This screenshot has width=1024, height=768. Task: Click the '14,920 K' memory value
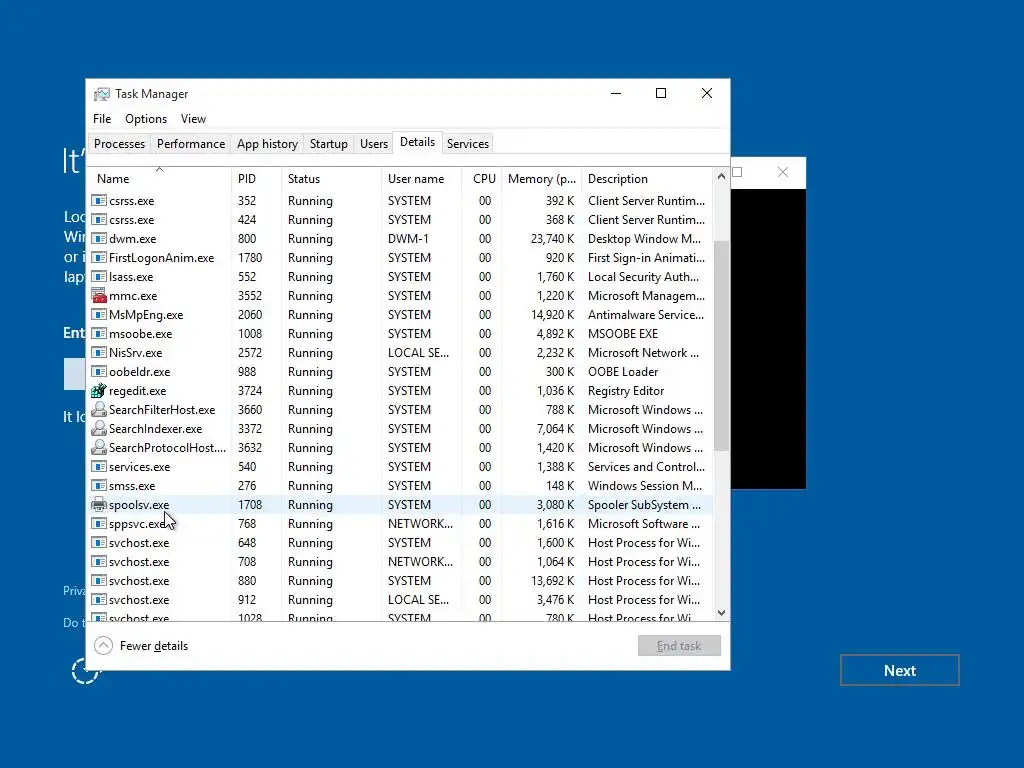(552, 315)
